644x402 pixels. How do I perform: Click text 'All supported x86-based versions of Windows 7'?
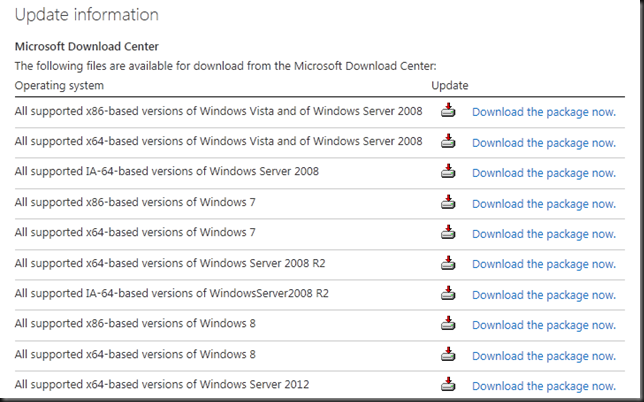click(135, 202)
